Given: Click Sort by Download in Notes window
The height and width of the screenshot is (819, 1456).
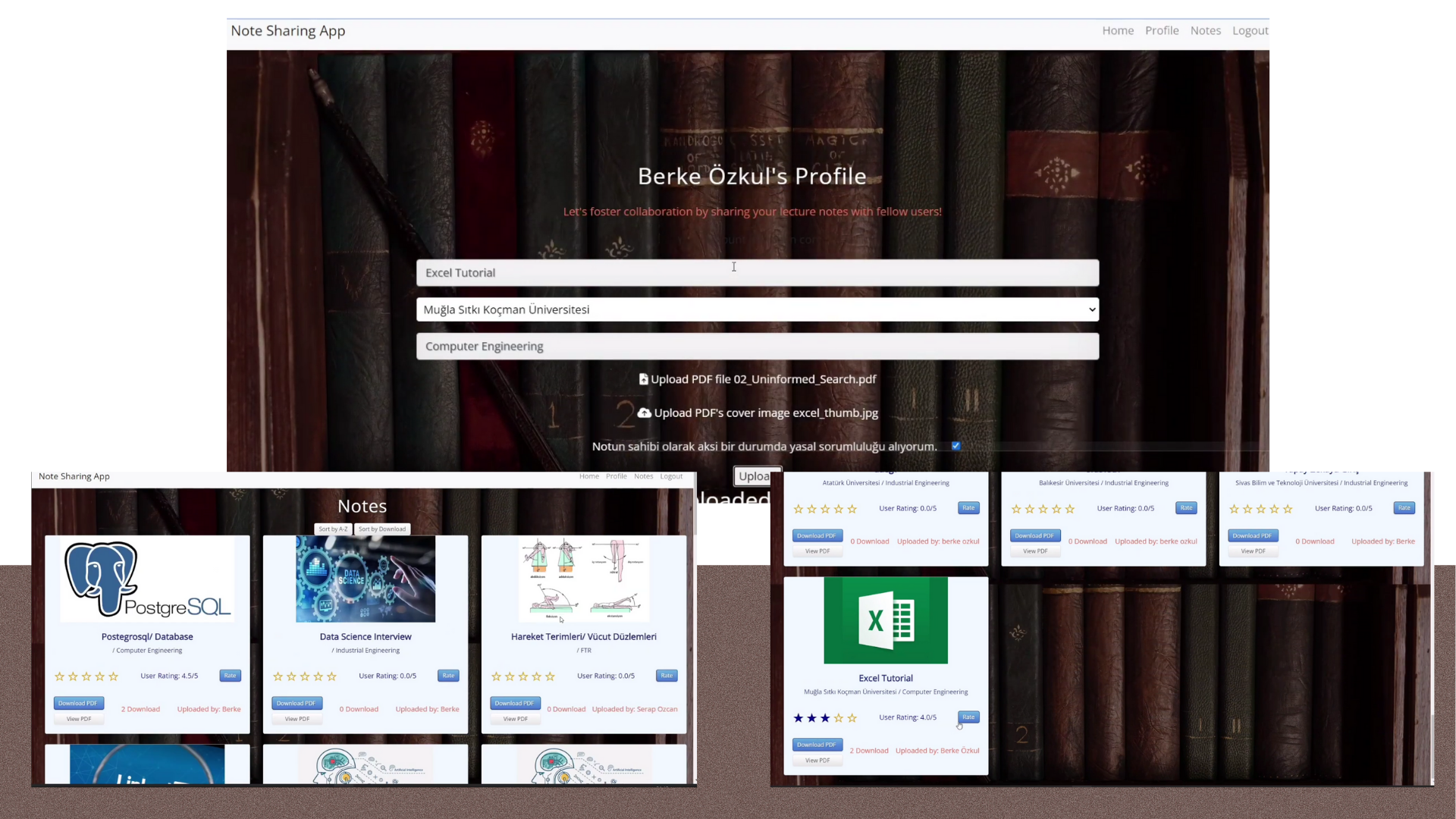Looking at the screenshot, I should pos(382,529).
